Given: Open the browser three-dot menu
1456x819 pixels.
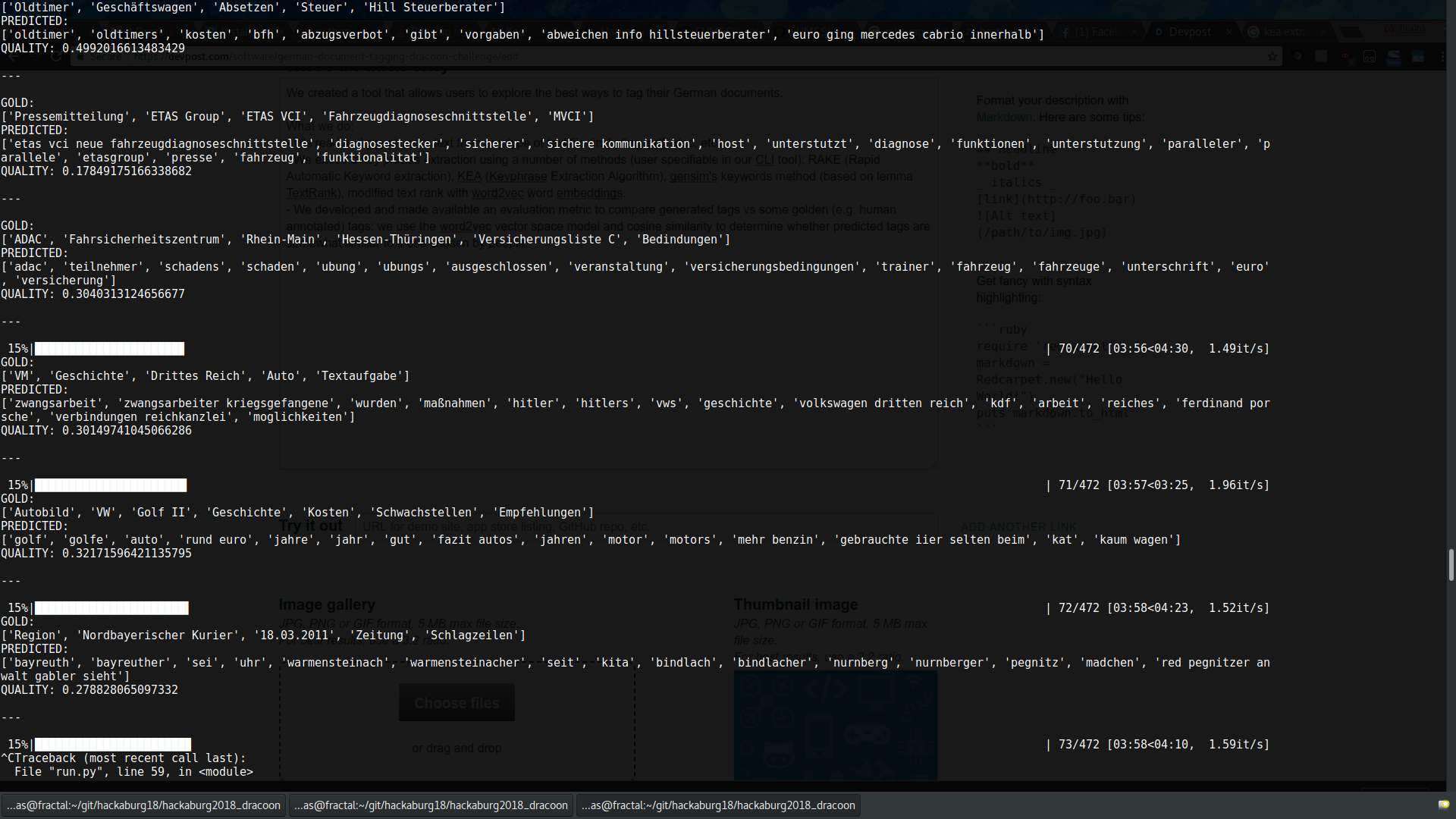Looking at the screenshot, I should [x=1442, y=56].
